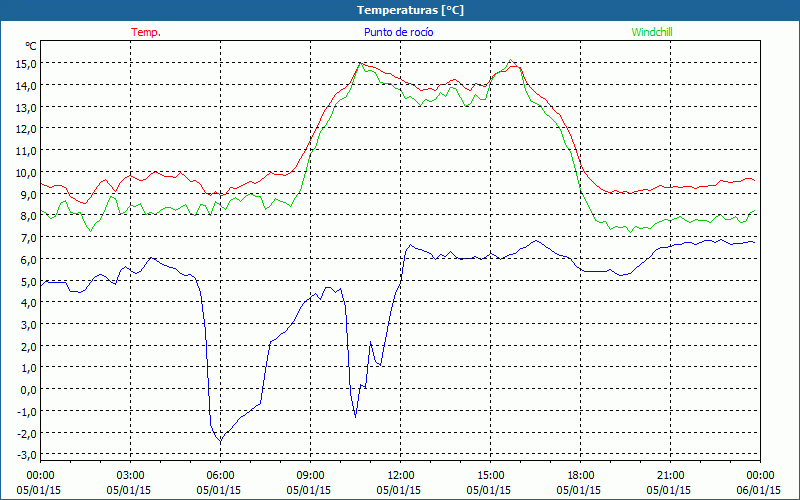Click the 15:00 time axis label
The height and width of the screenshot is (500, 800).
coord(490,475)
